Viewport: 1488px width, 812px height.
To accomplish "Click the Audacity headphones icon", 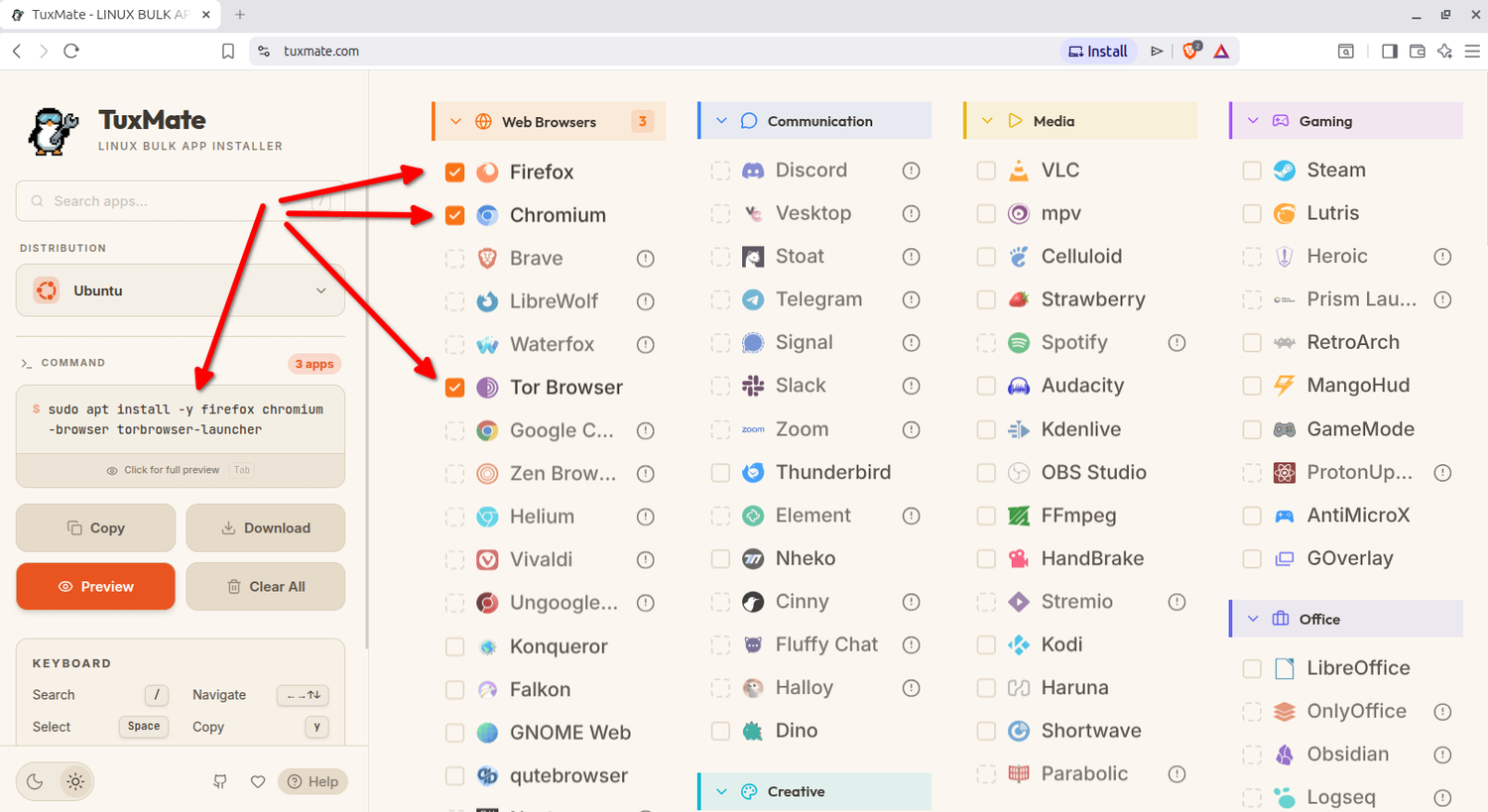I will tap(1019, 386).
